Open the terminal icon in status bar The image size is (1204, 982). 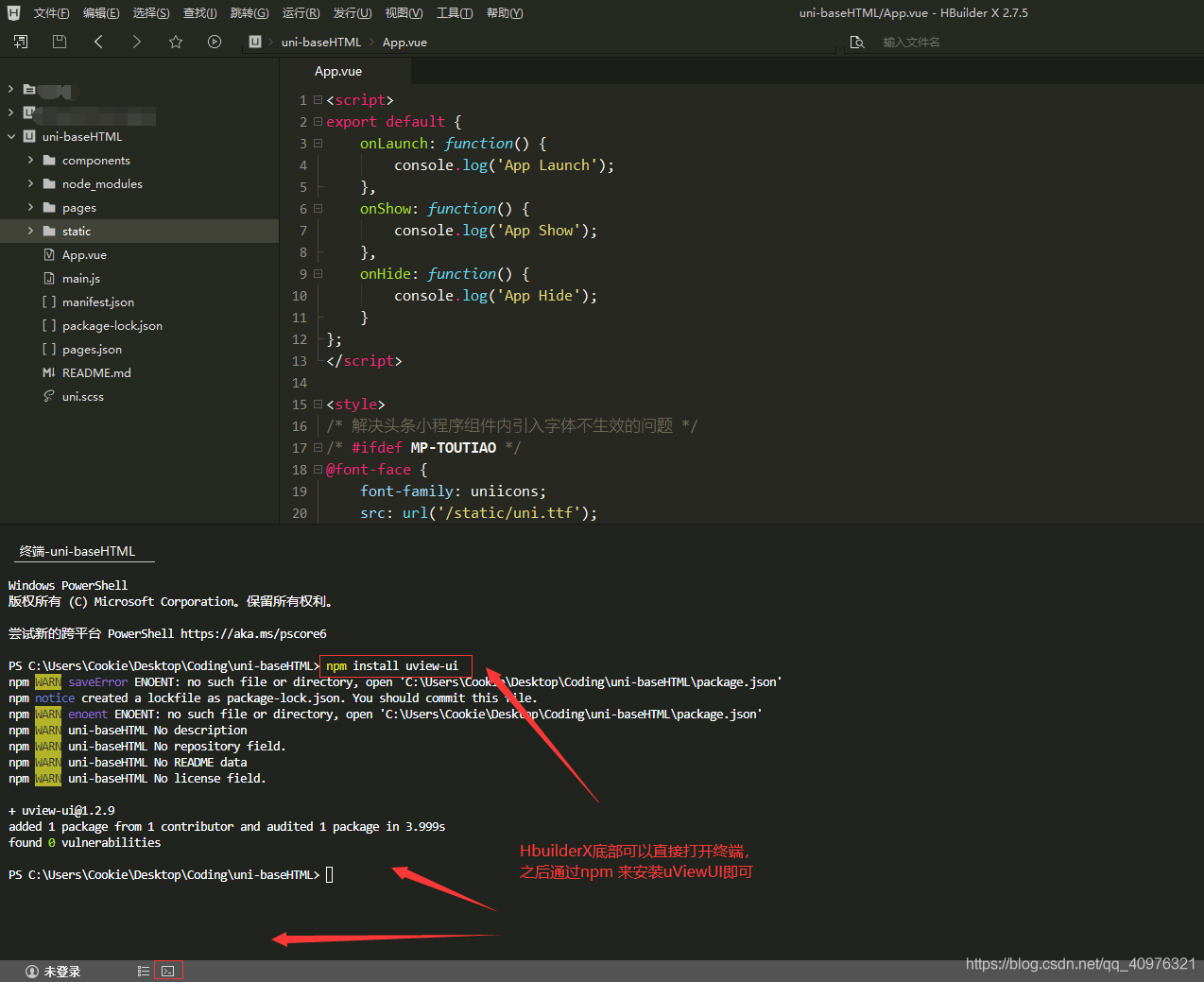point(168,970)
